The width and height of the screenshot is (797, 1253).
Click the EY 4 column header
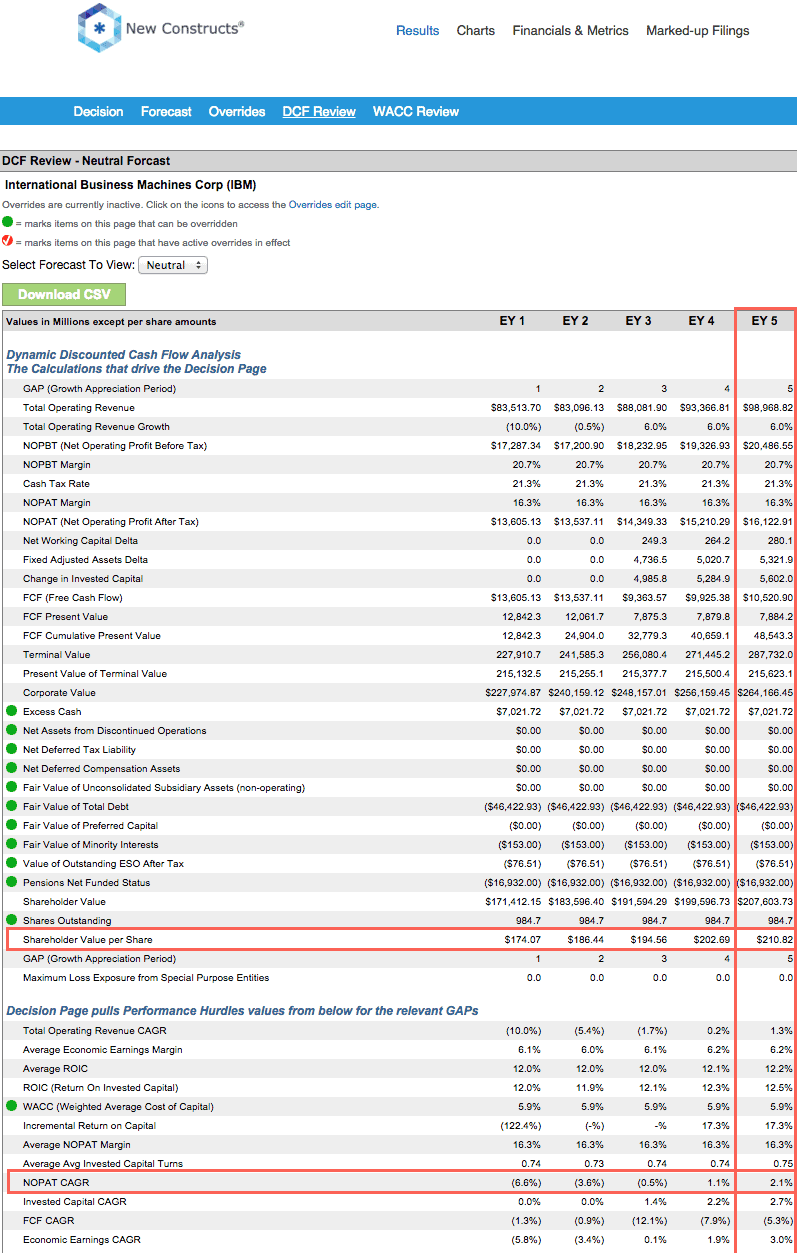point(701,321)
